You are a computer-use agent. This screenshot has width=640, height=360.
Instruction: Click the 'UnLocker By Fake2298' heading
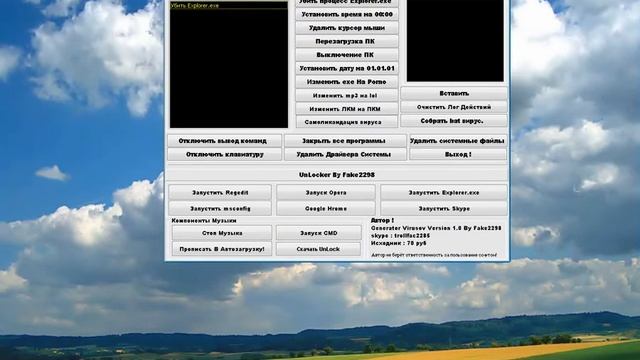(337, 175)
